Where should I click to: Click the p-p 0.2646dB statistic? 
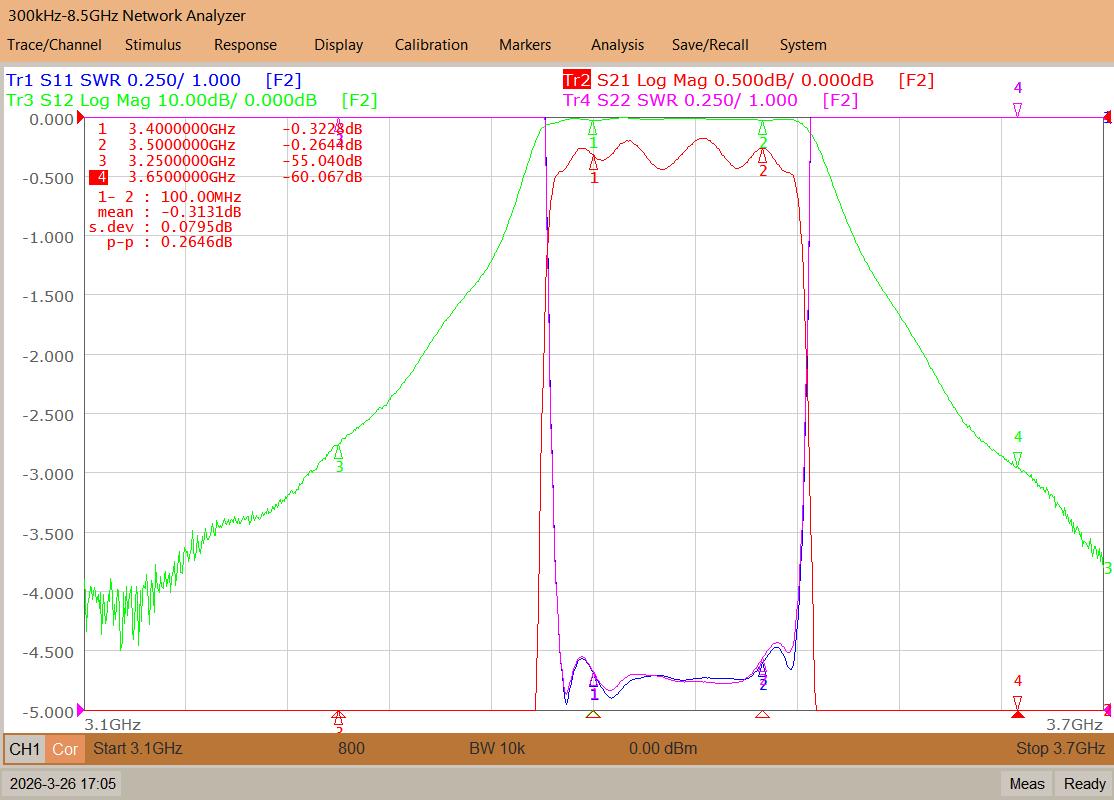[x=169, y=242]
